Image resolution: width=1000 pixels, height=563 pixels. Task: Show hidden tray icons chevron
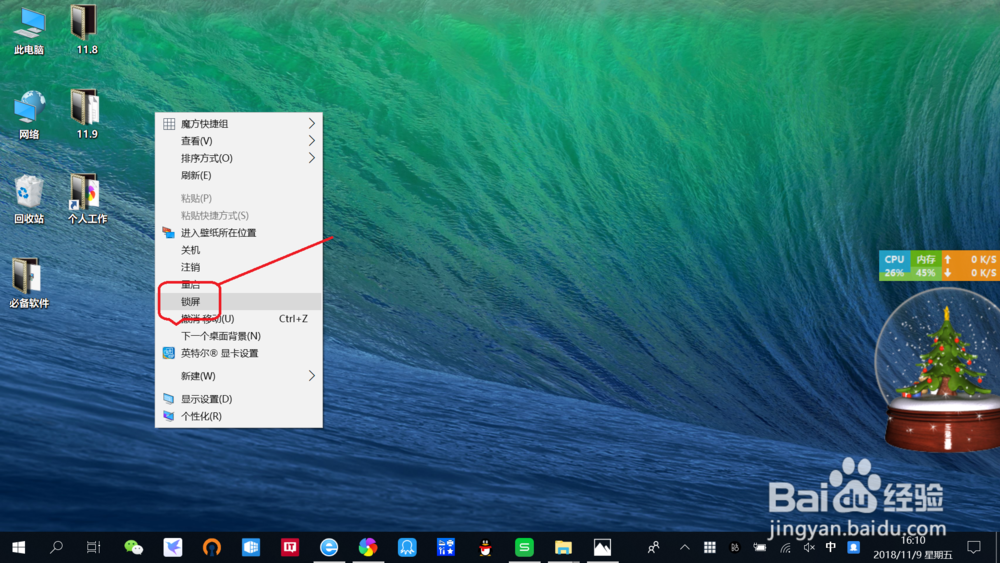684,547
